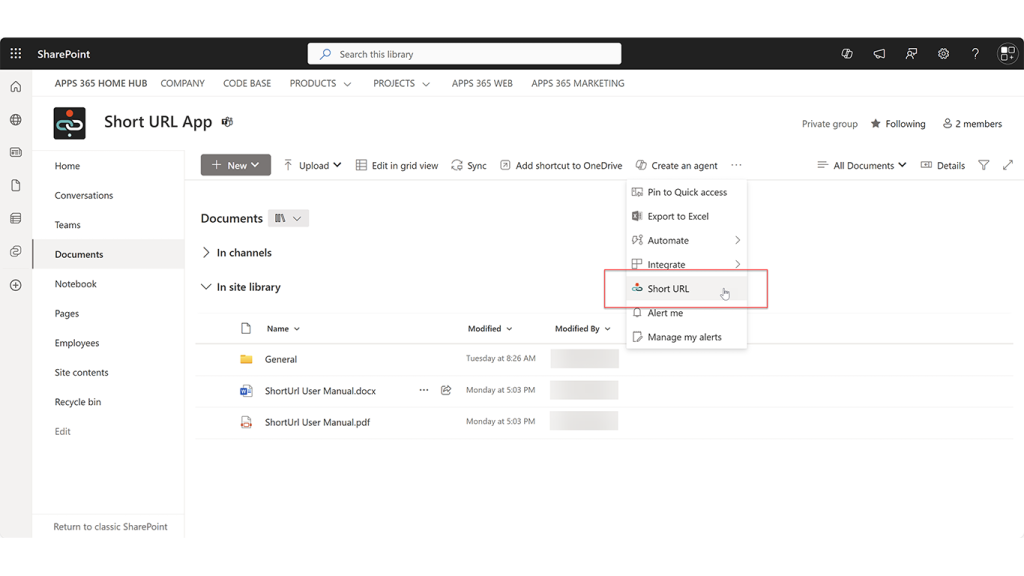
Task: Click the Teams icon beside the site title
Action: tap(227, 121)
